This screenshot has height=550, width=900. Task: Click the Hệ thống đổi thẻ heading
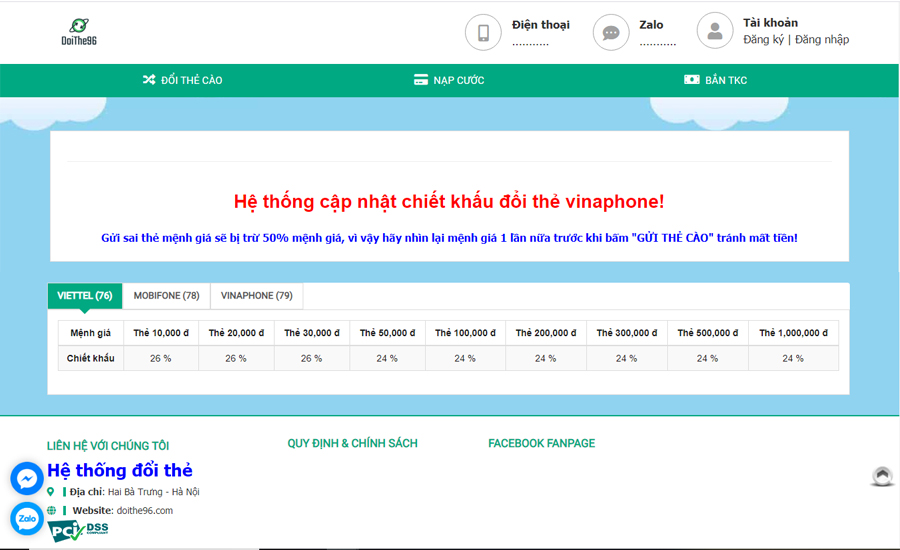coord(120,470)
